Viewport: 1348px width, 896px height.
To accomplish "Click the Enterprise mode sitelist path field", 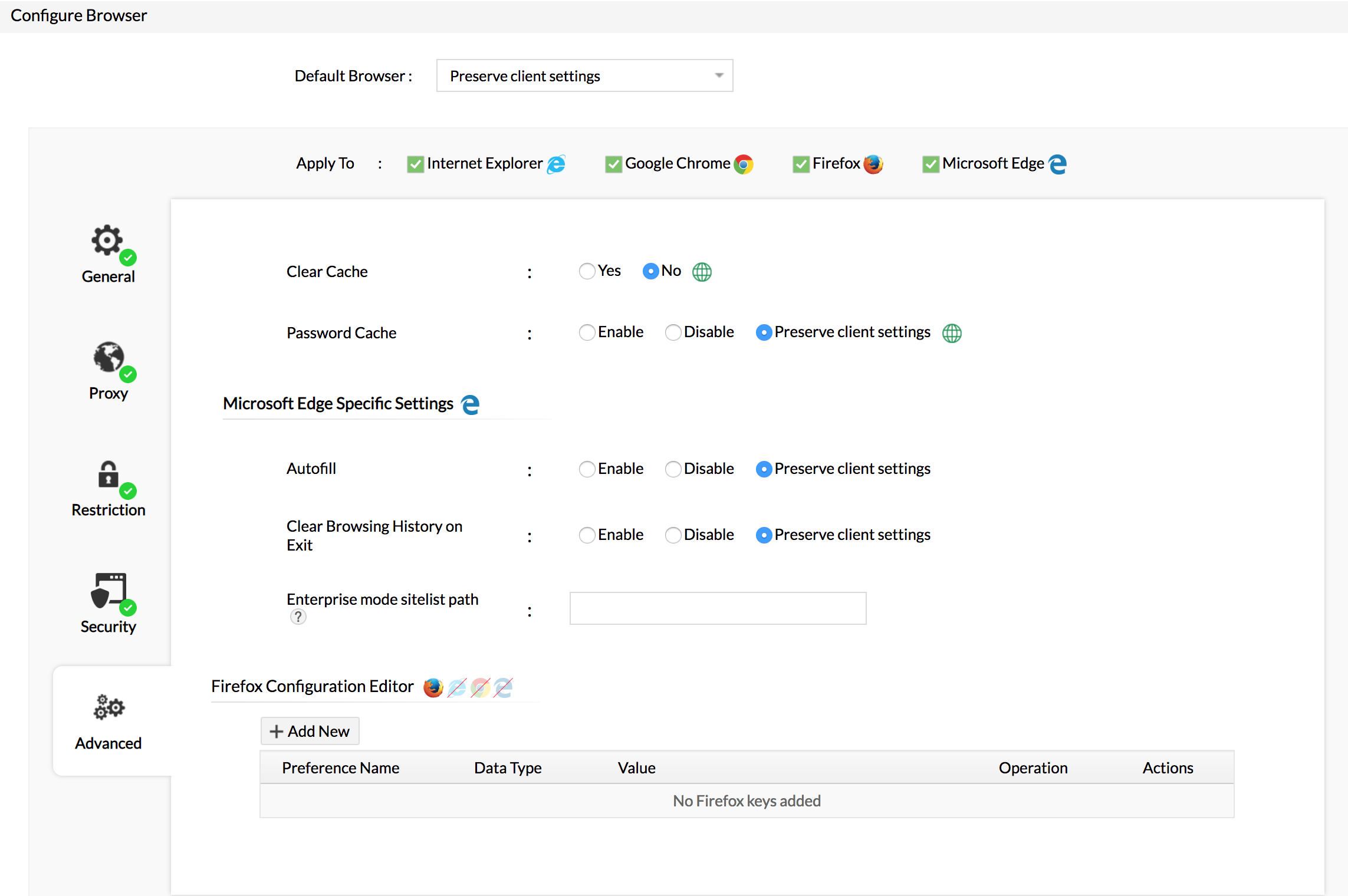I will pyautogui.click(x=718, y=608).
